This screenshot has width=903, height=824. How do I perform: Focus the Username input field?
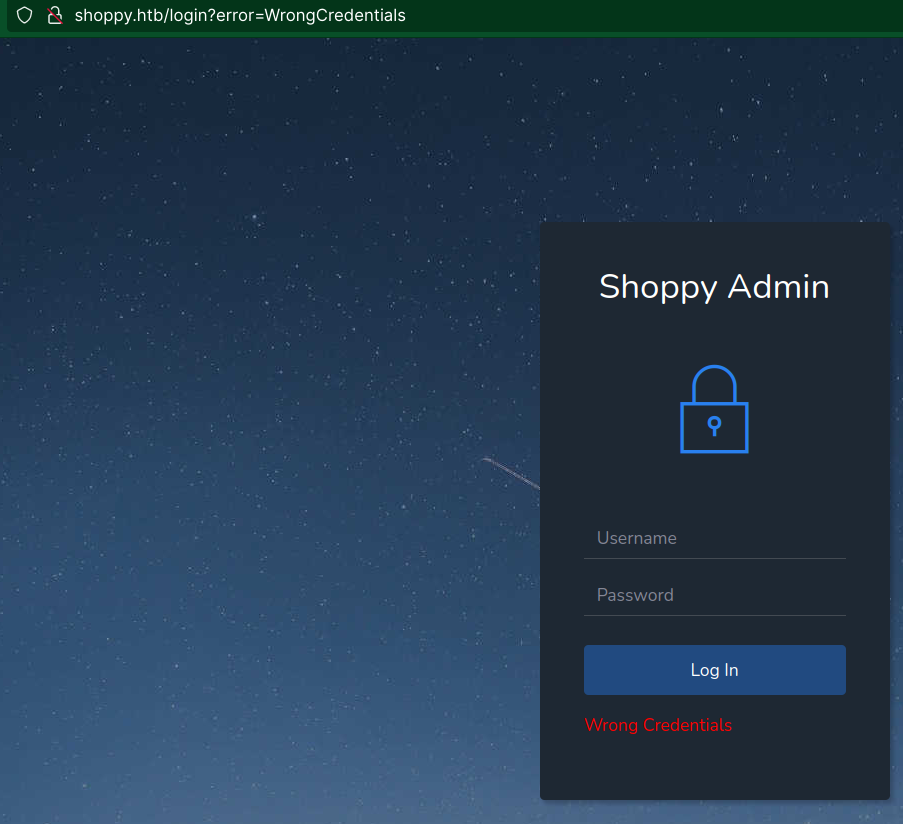click(x=715, y=538)
